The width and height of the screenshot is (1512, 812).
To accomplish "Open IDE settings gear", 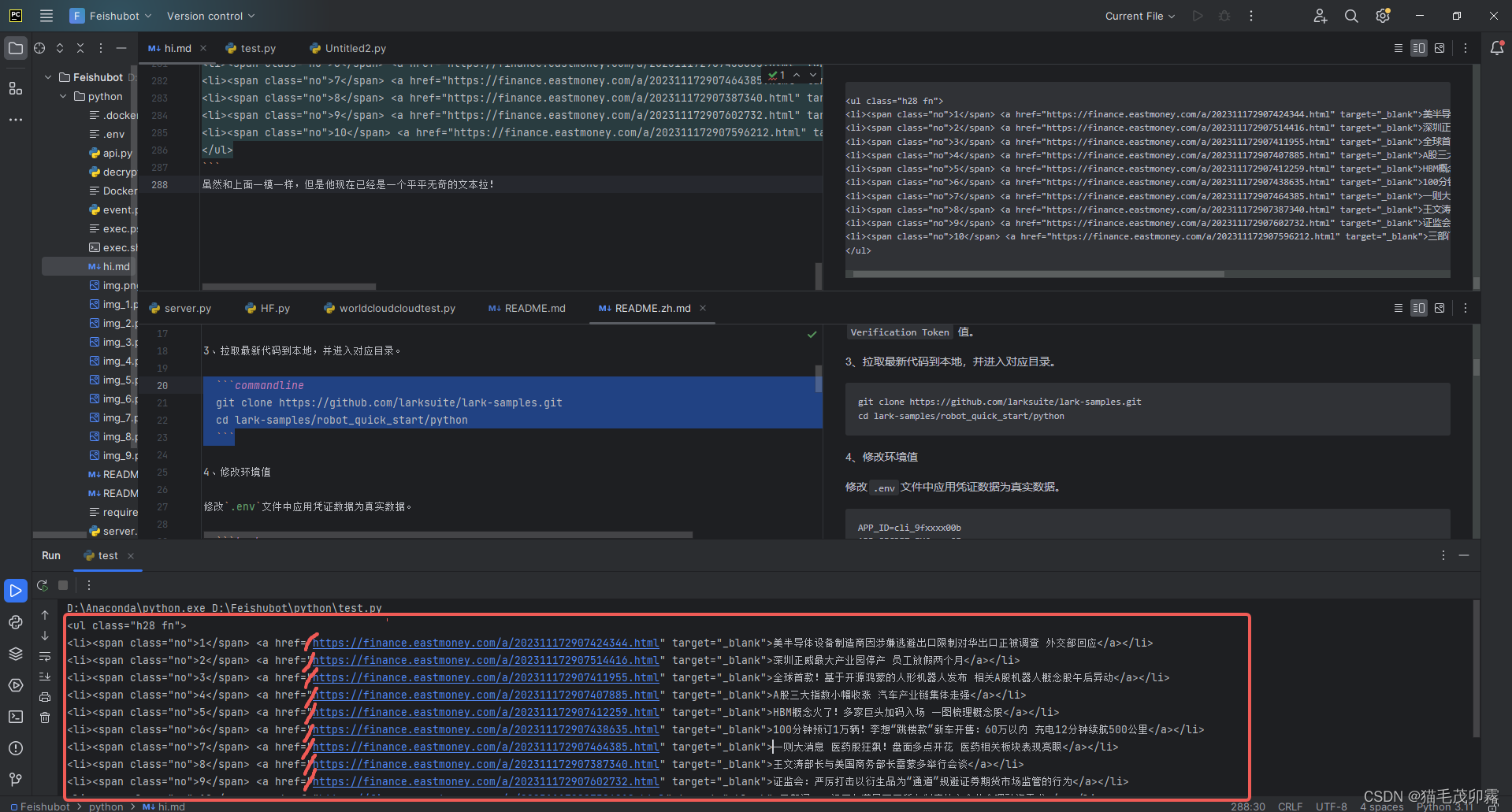I will pyautogui.click(x=1383, y=16).
